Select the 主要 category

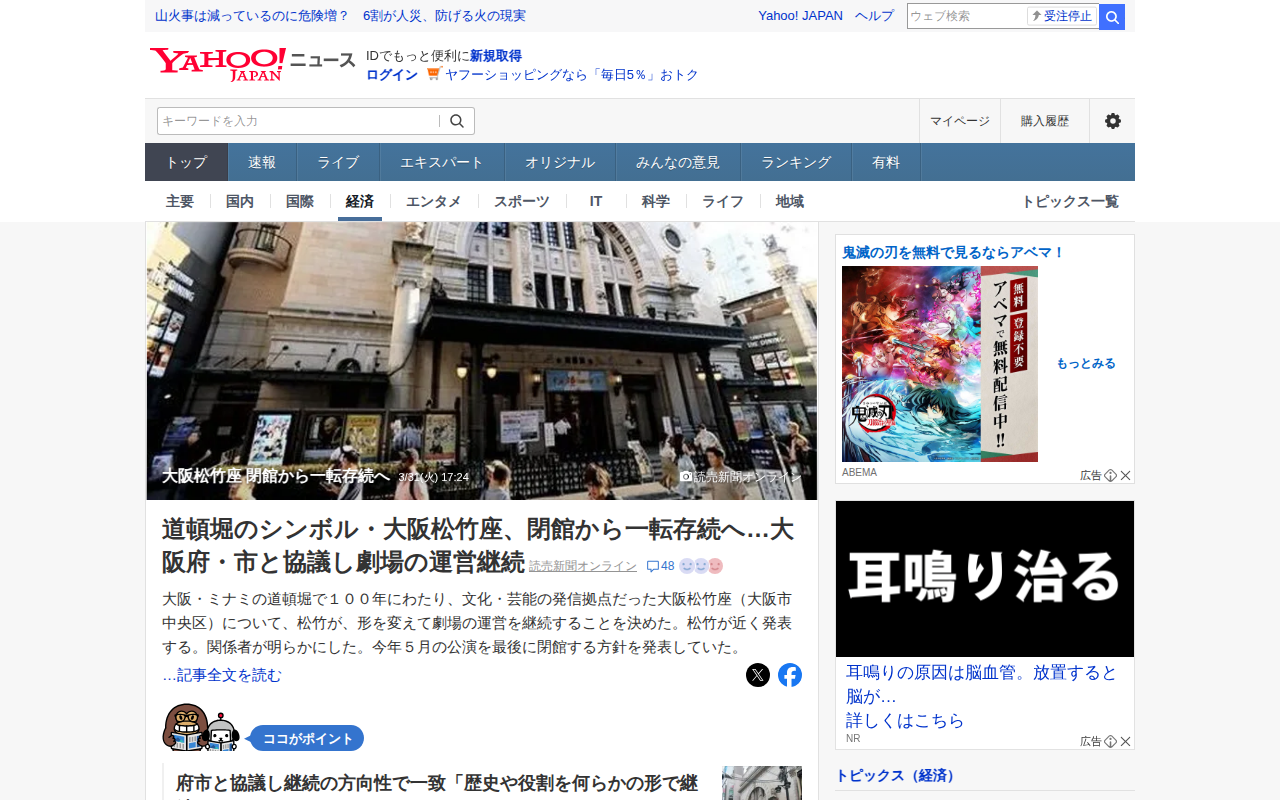180,201
